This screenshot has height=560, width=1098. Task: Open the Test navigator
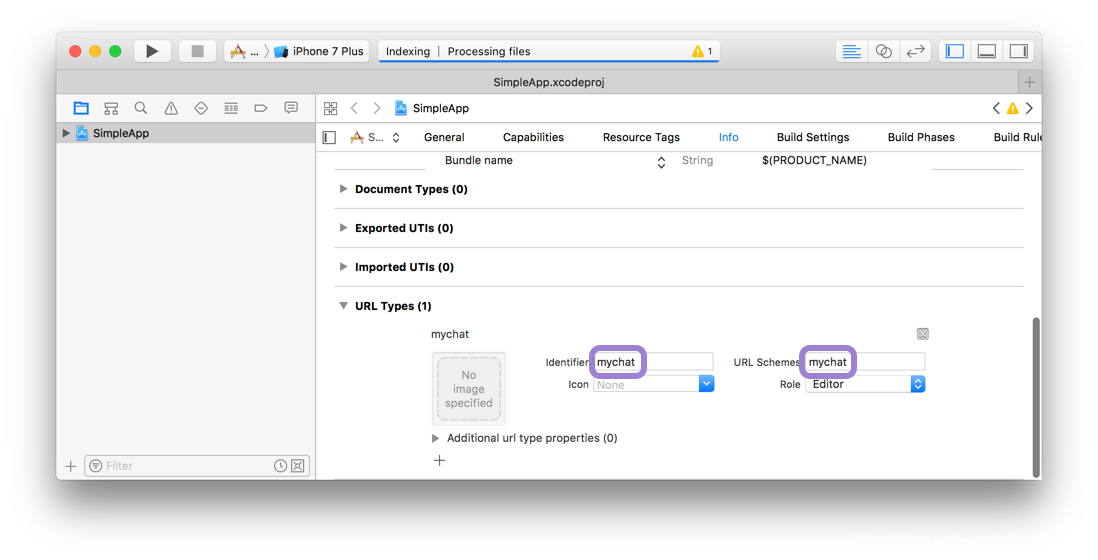coord(201,108)
